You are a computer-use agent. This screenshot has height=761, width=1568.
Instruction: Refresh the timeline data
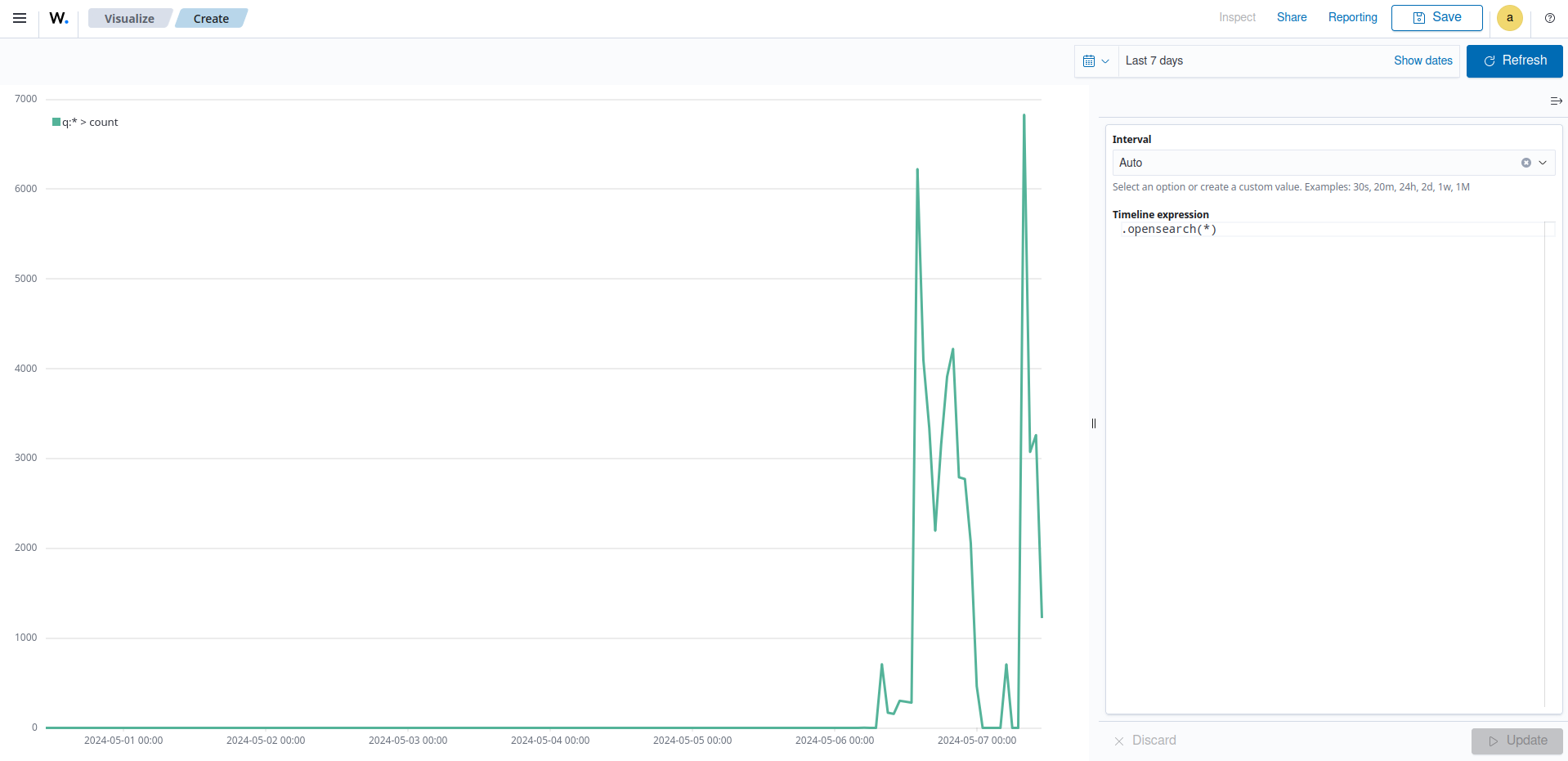[1514, 60]
